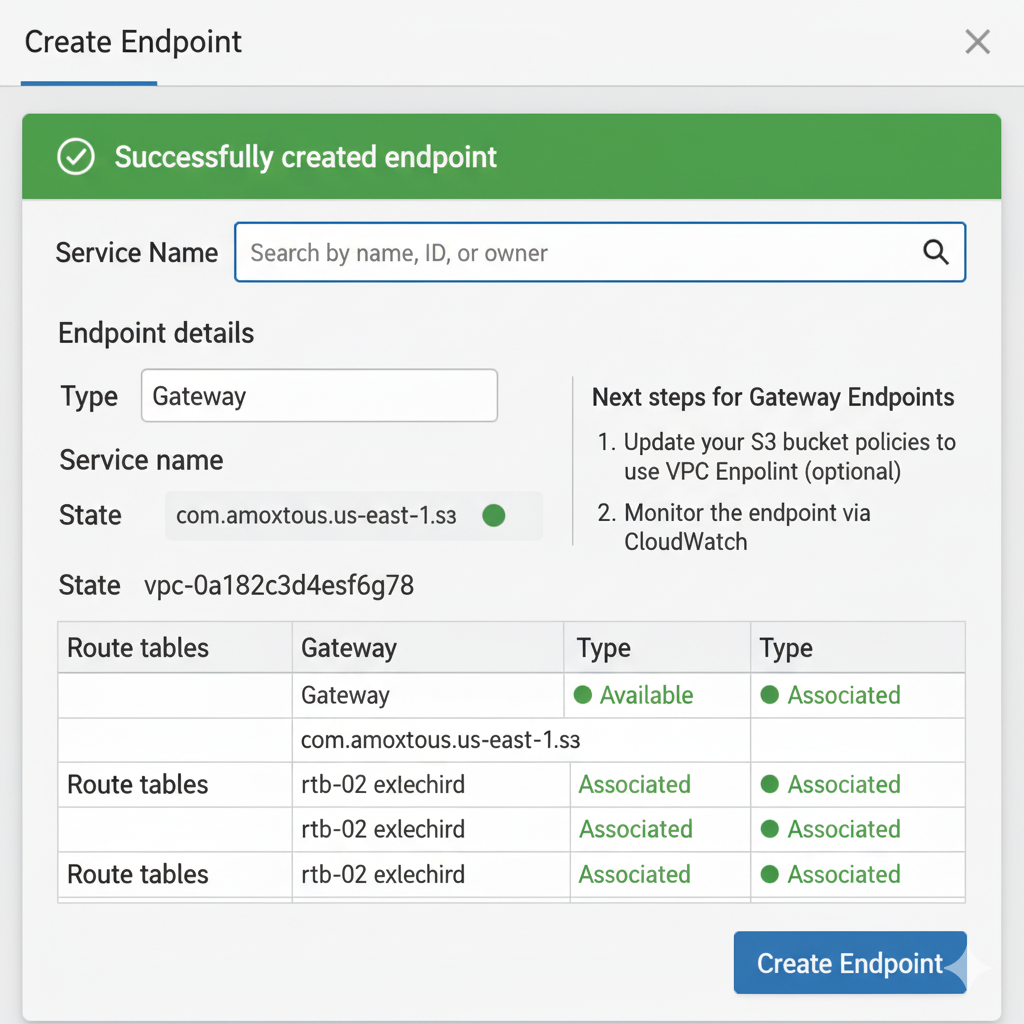Click com.amoxtous.us-east-1.s3 cell in the table
Screen dimensions: 1024x1024
point(440,740)
